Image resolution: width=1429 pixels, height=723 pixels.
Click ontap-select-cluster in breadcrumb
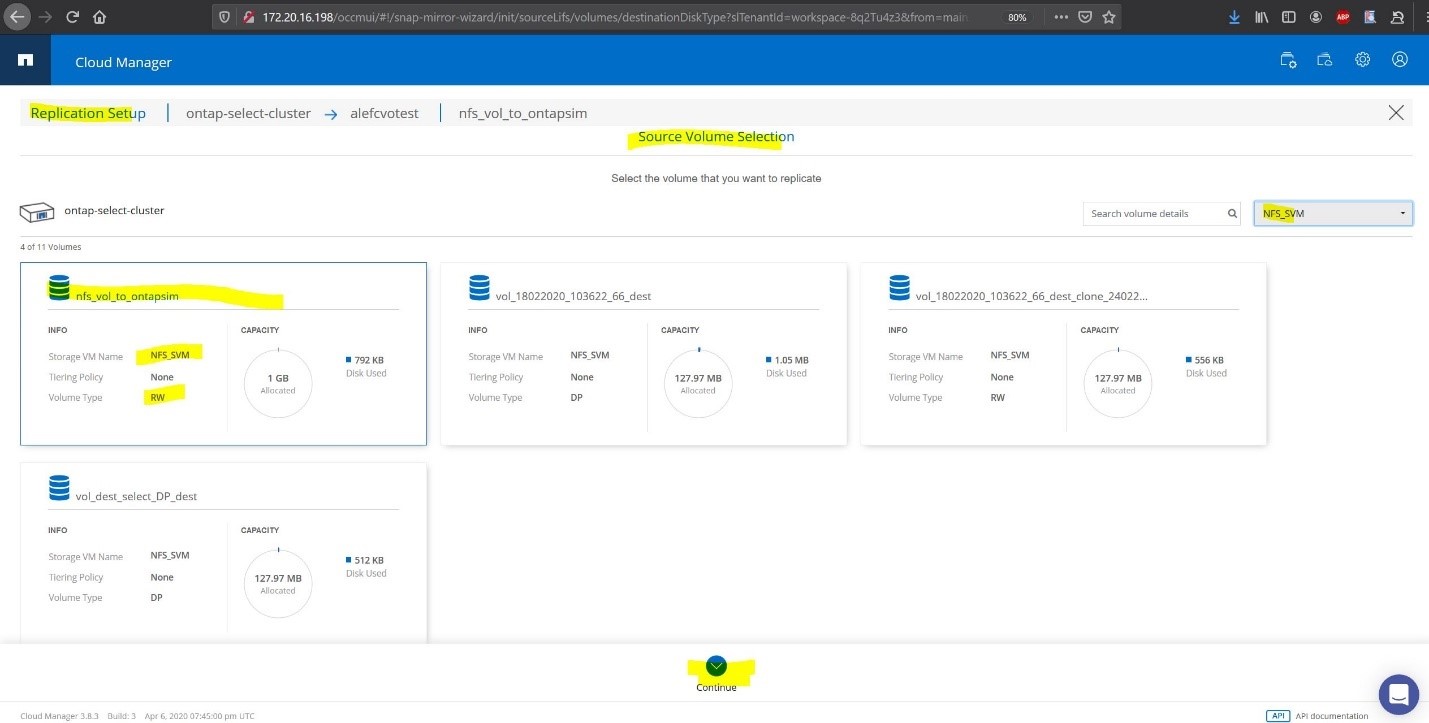point(248,113)
